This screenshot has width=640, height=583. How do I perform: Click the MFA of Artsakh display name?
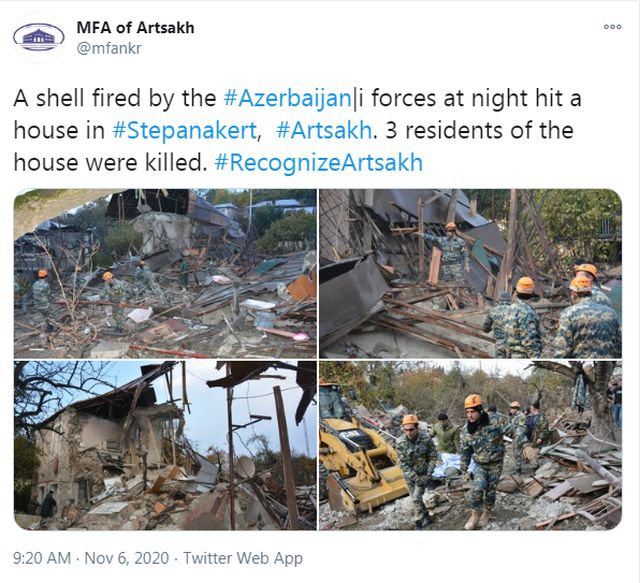[x=136, y=28]
